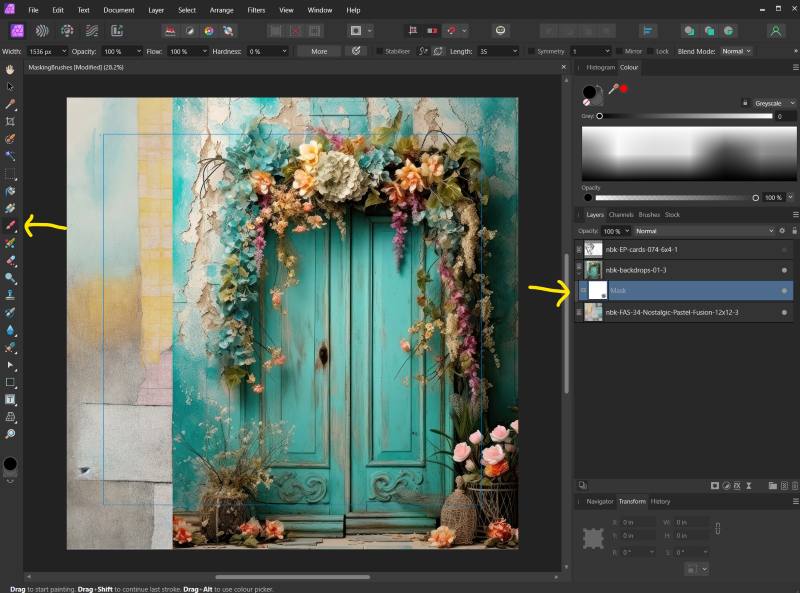This screenshot has width=800, height=593.
Task: Open the Hardness dropdown
Action: 284,51
